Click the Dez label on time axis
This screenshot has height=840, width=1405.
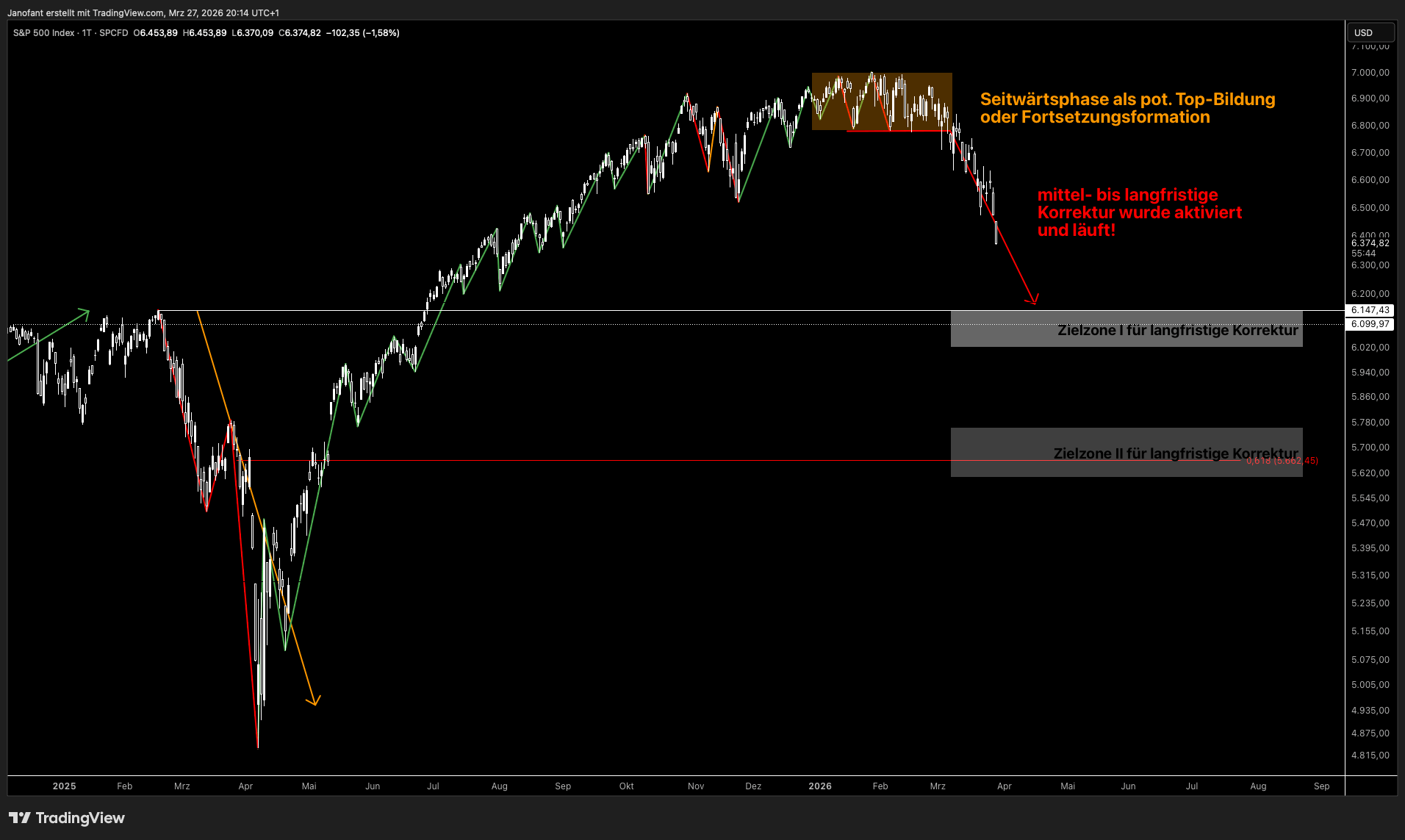[x=753, y=786]
